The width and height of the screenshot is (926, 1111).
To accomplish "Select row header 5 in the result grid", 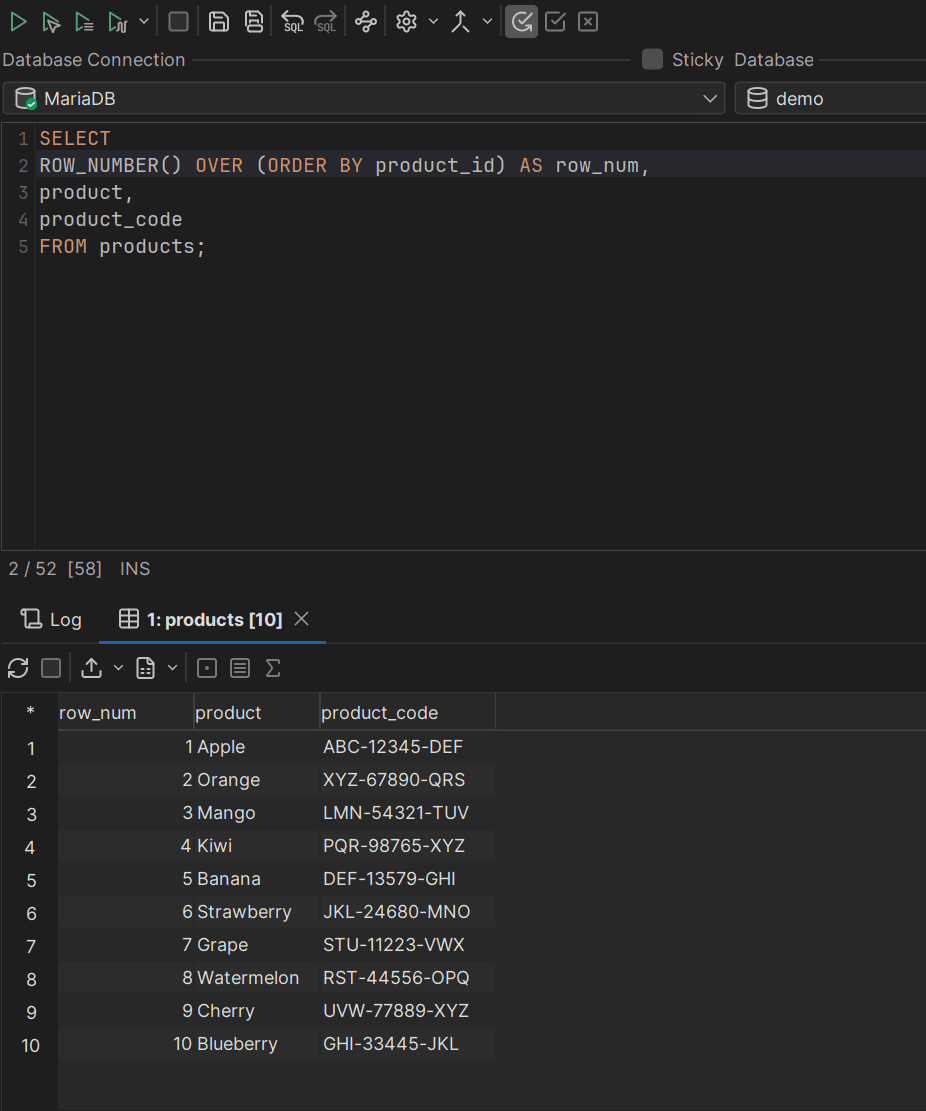I will [30, 880].
